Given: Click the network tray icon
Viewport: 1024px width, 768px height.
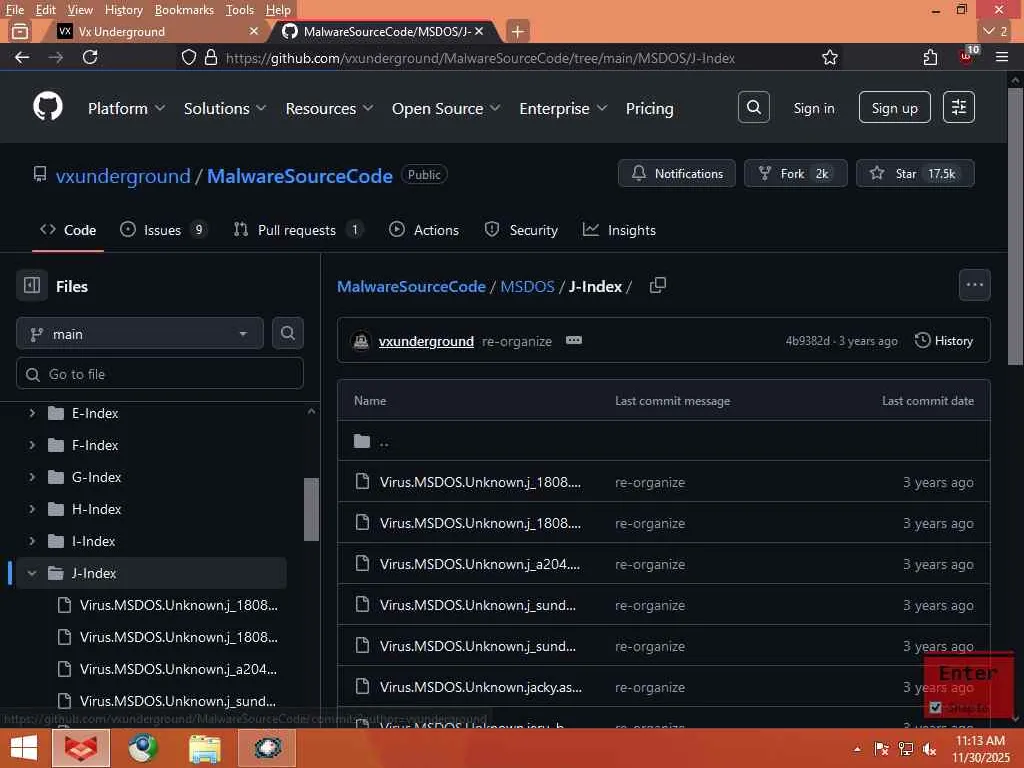Looking at the screenshot, I should click(906, 749).
